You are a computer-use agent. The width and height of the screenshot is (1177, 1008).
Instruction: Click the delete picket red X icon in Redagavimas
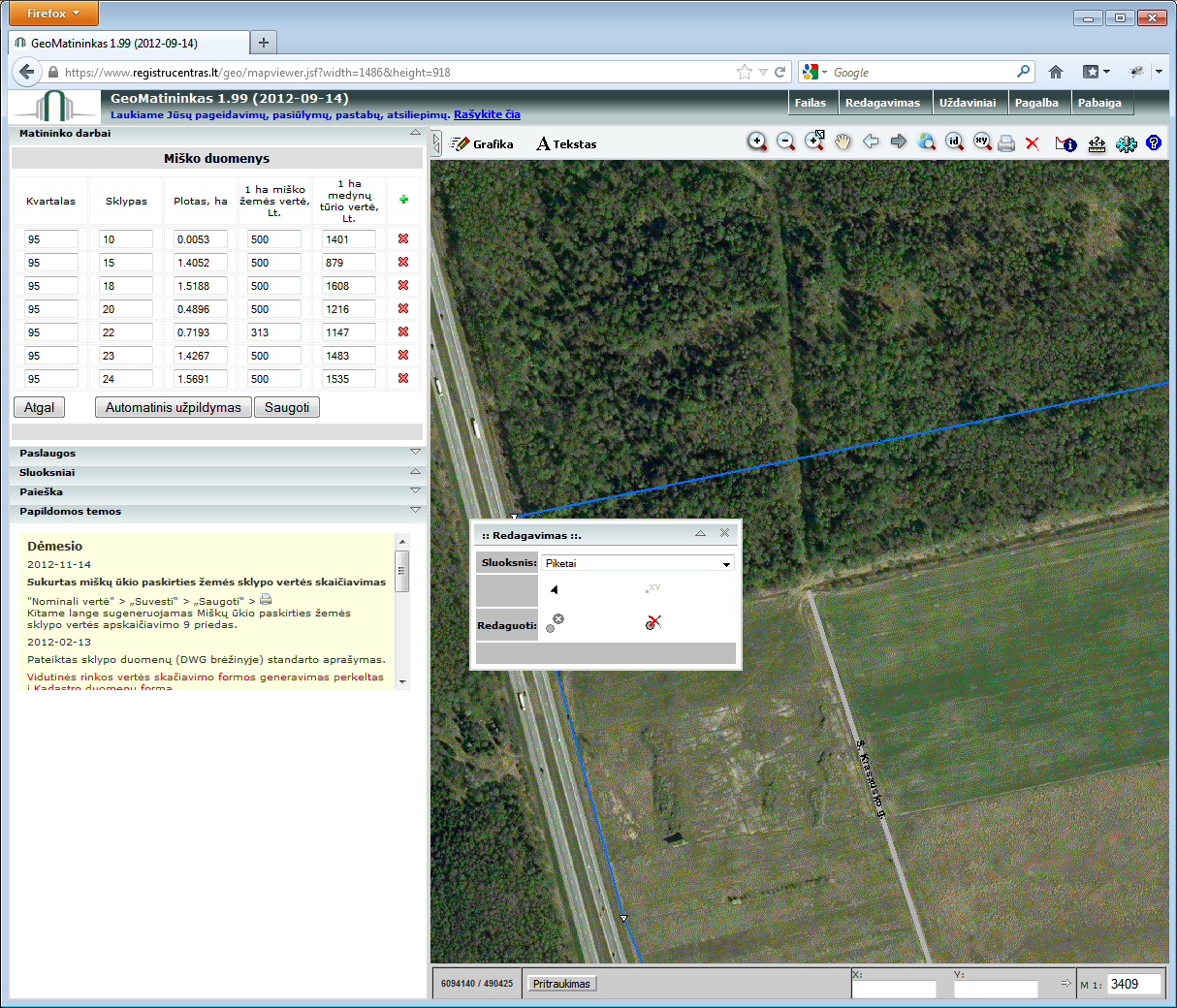653,622
